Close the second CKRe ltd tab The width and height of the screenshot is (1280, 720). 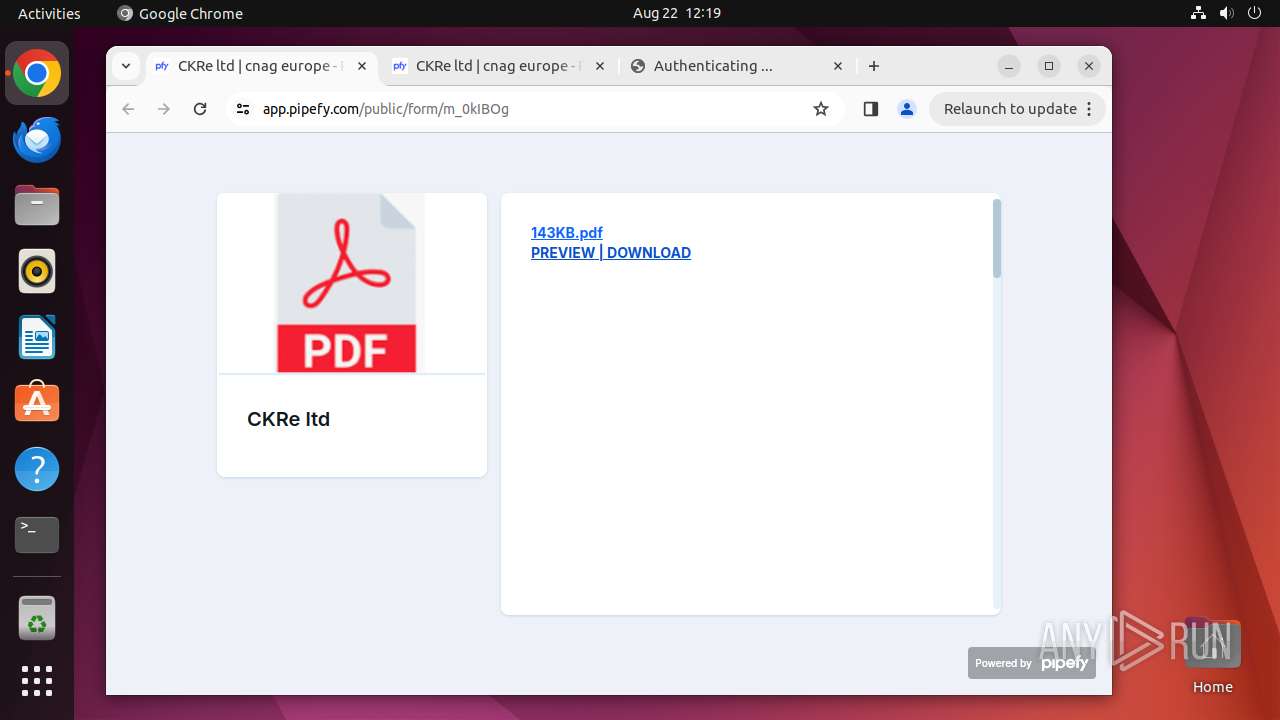point(600,66)
